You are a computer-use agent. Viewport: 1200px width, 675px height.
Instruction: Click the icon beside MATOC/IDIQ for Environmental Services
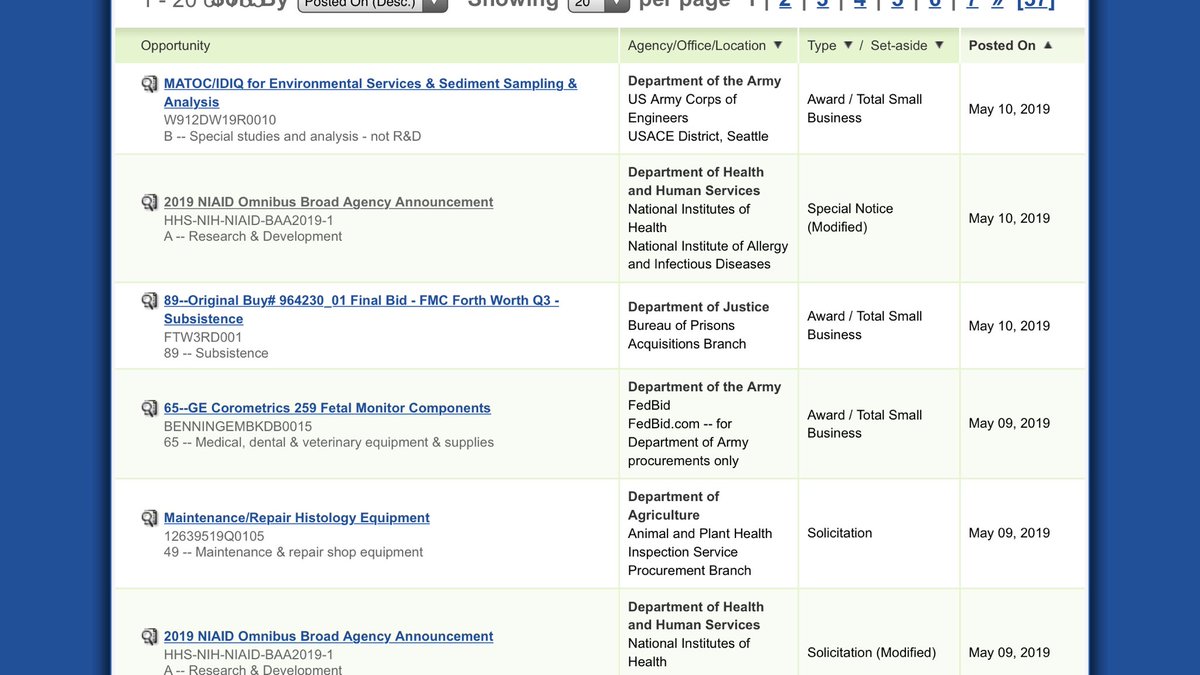149,84
